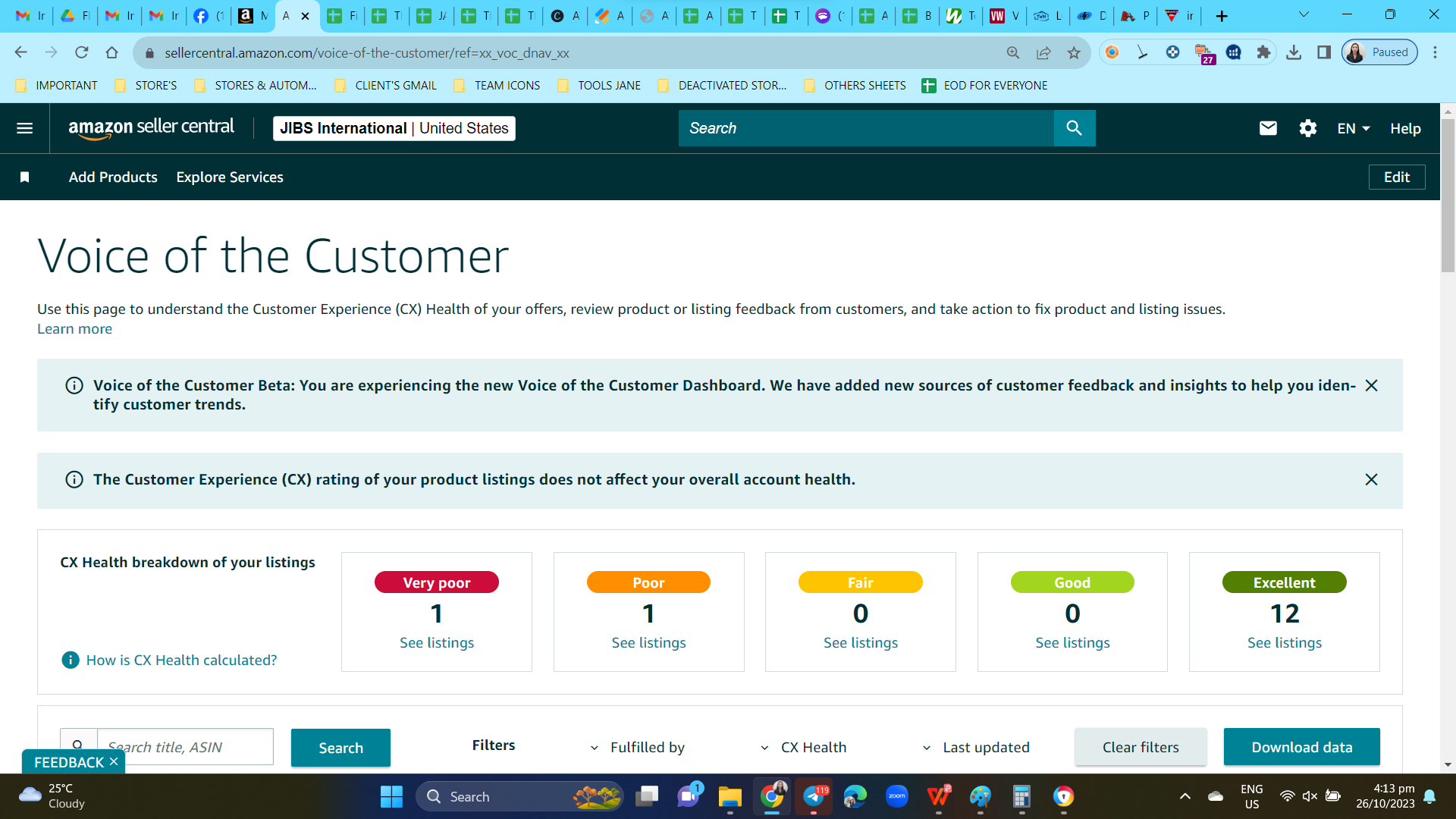
Task: Bookmark this page with the star icon
Action: (x=1074, y=52)
